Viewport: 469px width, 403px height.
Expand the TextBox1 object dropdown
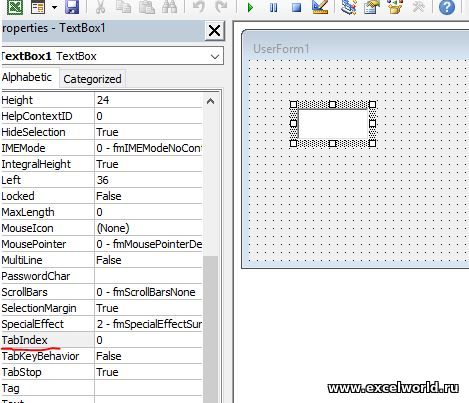[215, 56]
